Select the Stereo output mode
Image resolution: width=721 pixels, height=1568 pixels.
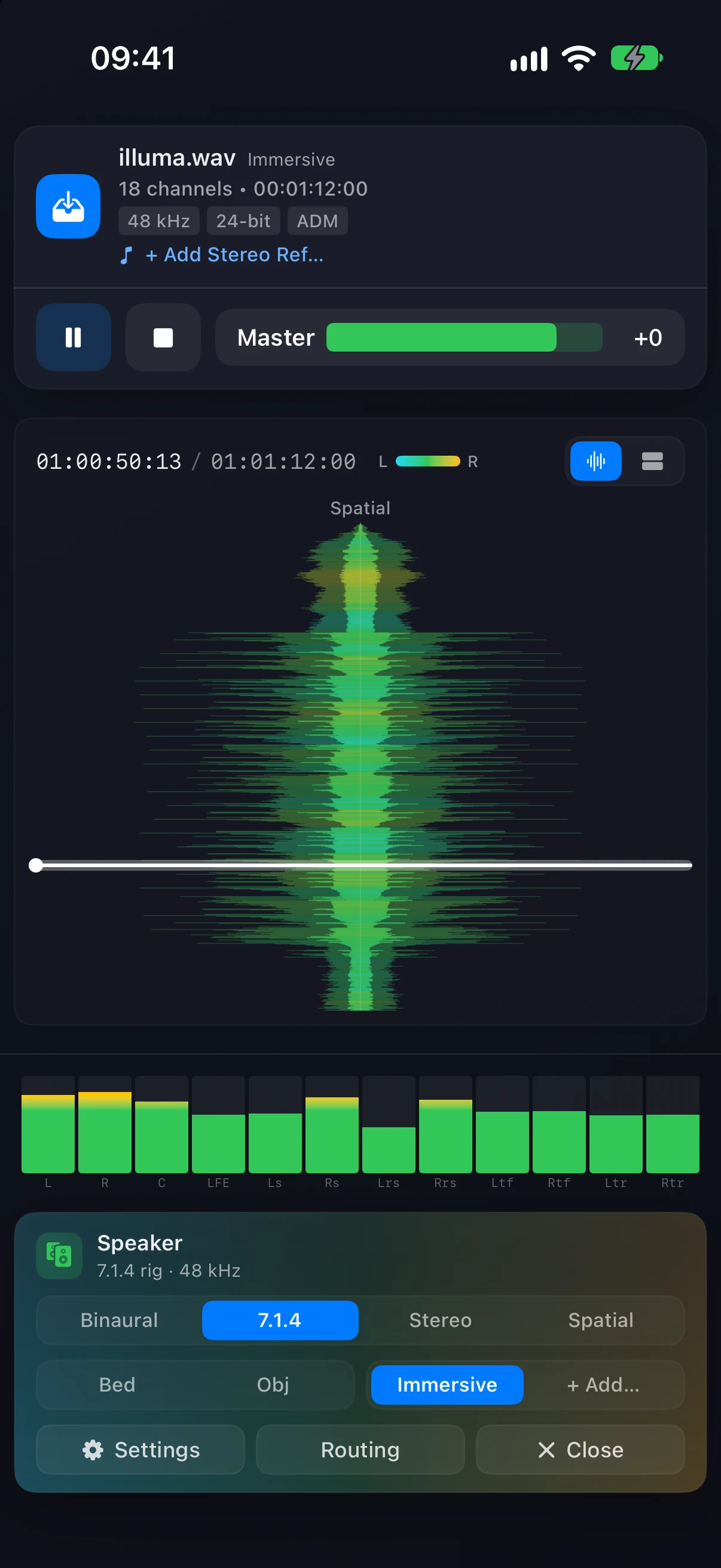click(441, 1320)
